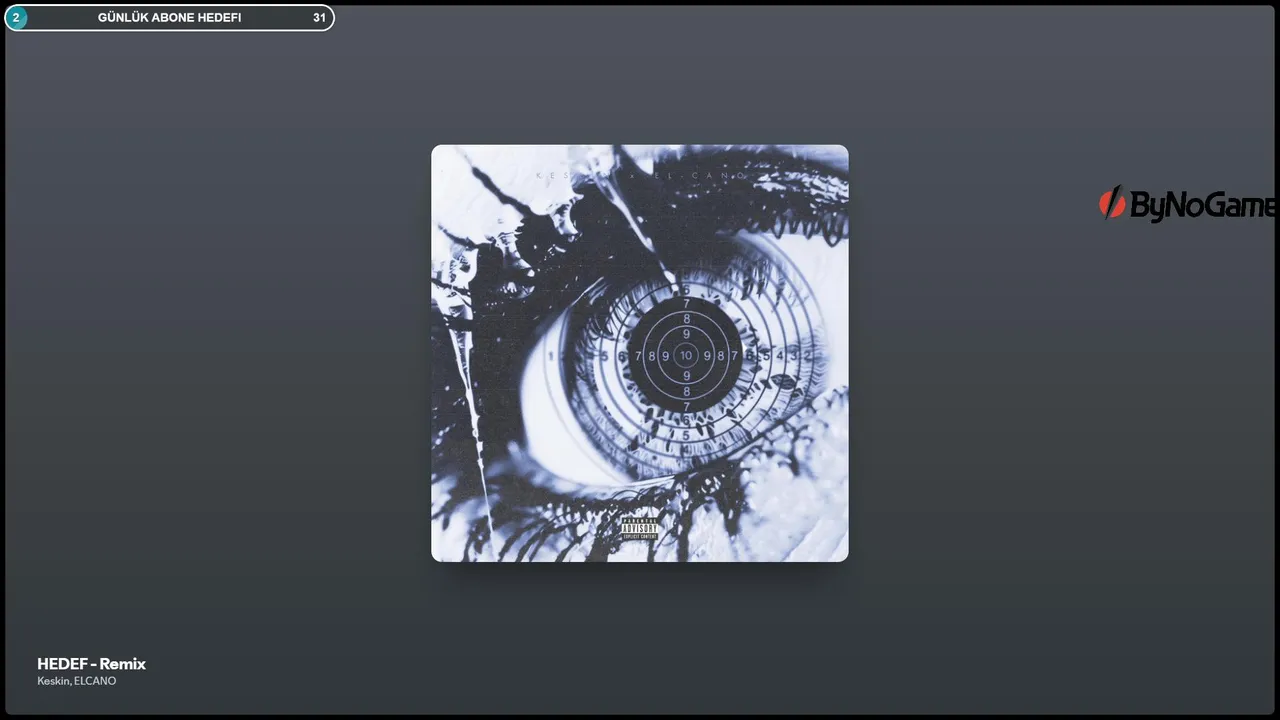Click the teal subscriber count circle showing 2
The width and height of the screenshot is (1280, 720).
16,18
